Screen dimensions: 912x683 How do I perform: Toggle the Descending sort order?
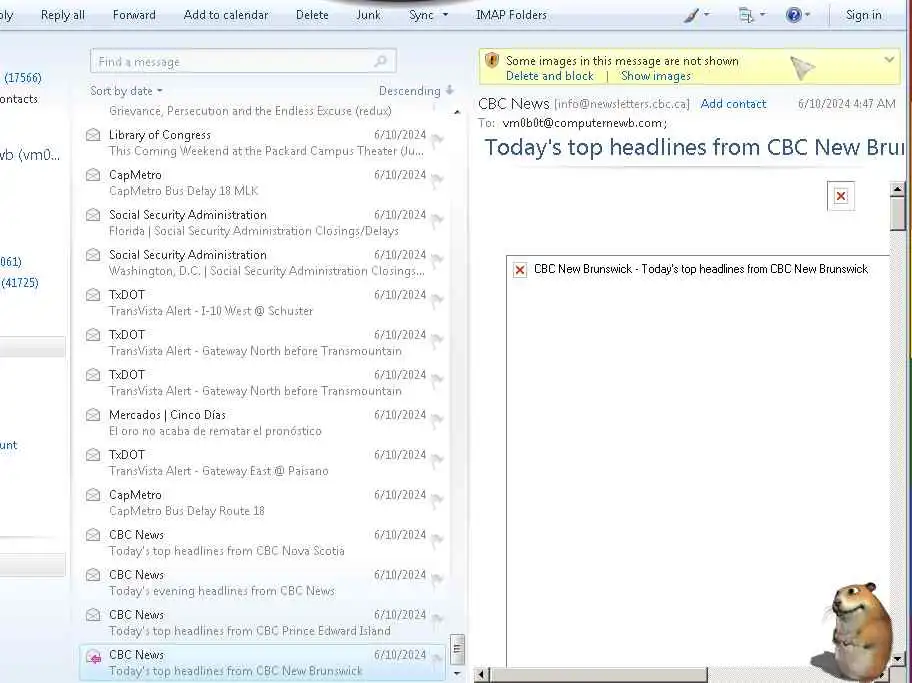416,91
